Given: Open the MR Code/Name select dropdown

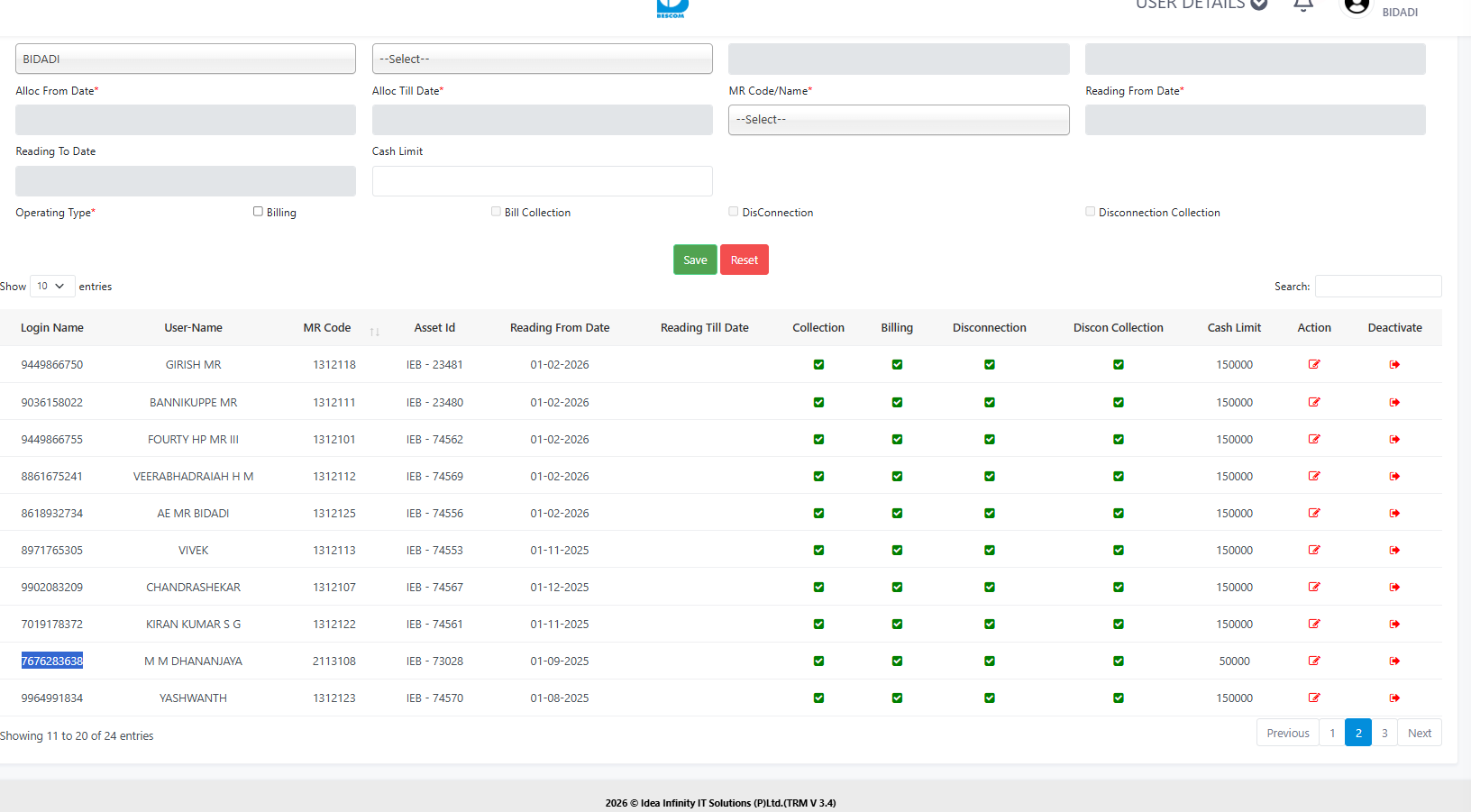Looking at the screenshot, I should [x=898, y=120].
